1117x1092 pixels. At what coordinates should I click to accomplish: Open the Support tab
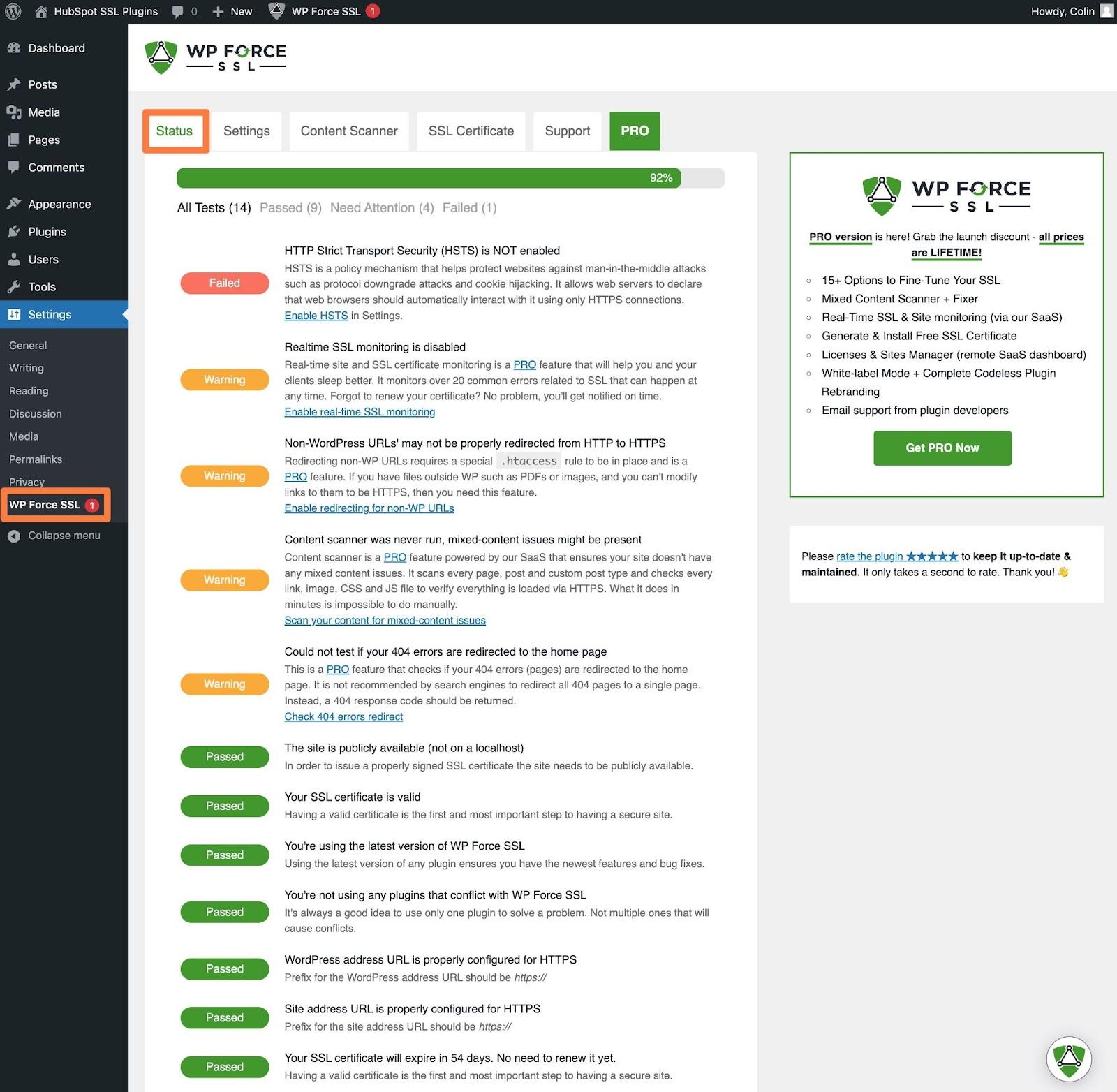tap(568, 131)
